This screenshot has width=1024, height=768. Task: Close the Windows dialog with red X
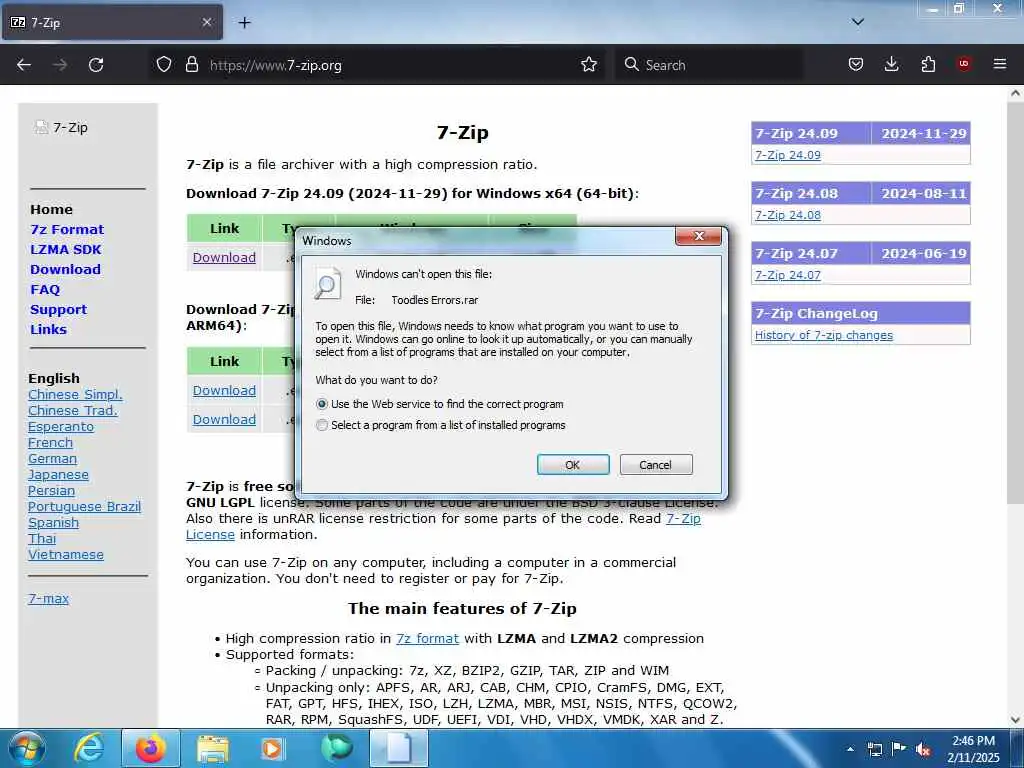pyautogui.click(x=698, y=236)
